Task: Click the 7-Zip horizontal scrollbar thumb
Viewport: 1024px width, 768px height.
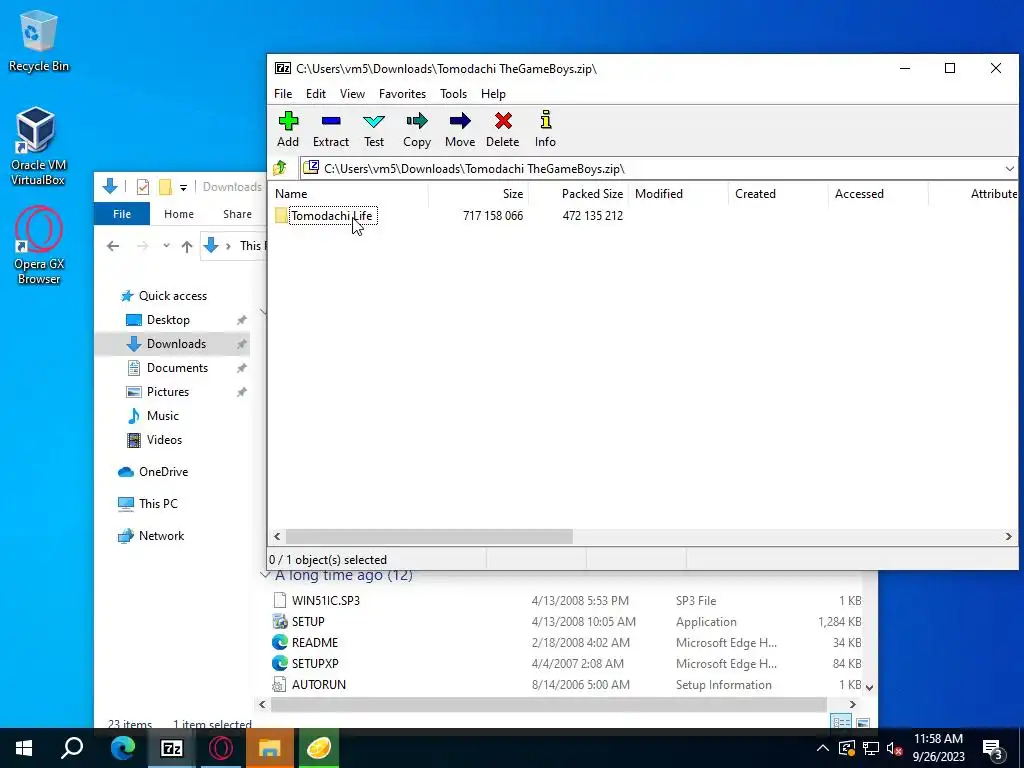Action: coord(429,536)
